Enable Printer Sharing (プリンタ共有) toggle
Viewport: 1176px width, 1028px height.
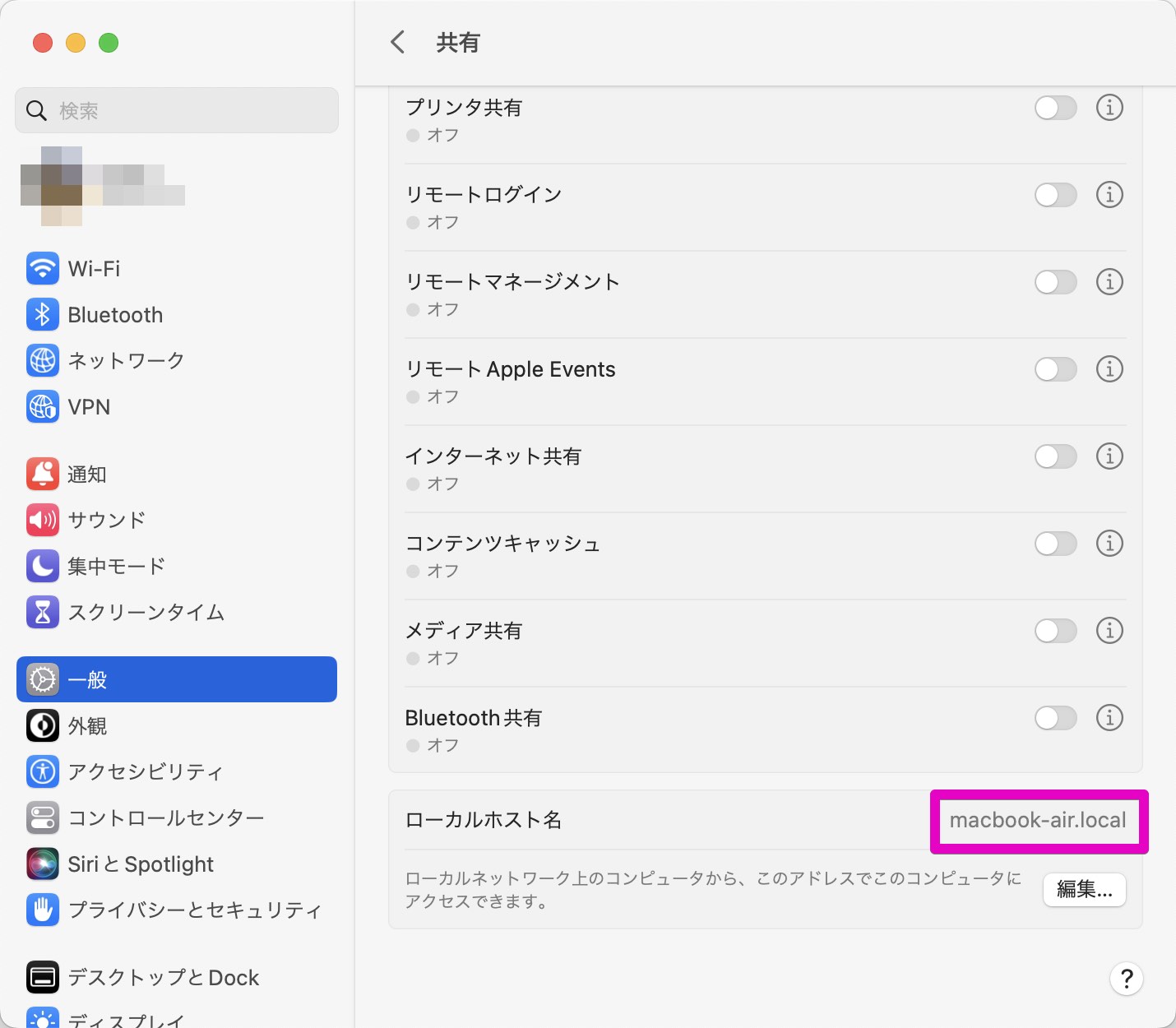point(1055,108)
